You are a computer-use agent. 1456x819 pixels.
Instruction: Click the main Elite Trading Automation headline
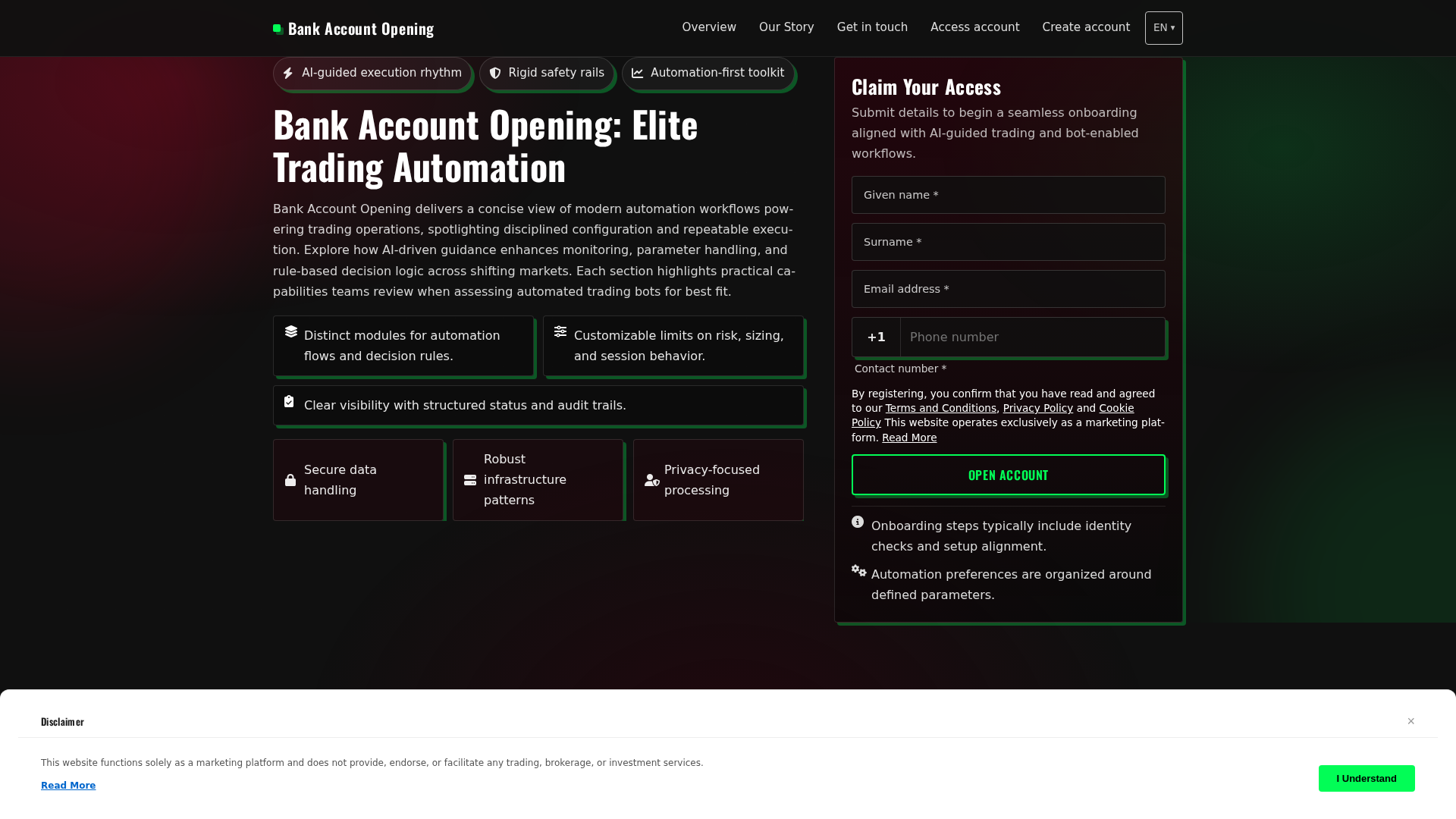tap(485, 146)
